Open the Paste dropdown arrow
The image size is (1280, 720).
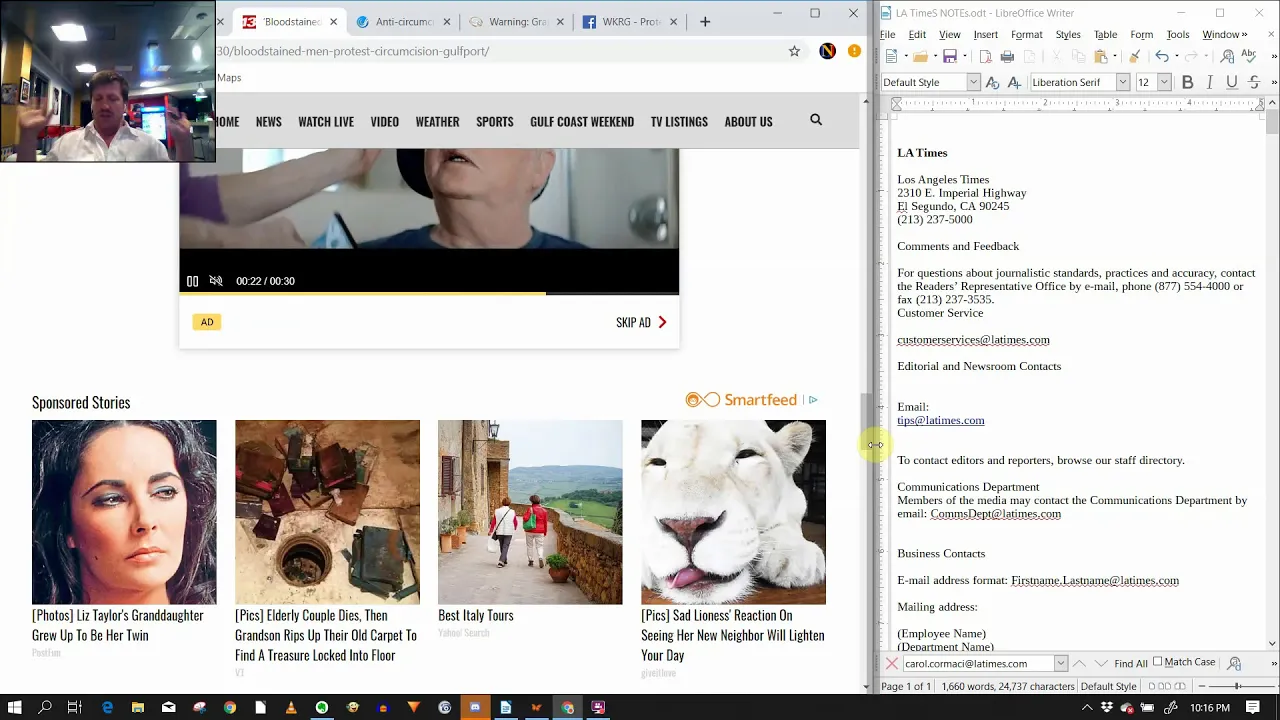[x=1115, y=57]
